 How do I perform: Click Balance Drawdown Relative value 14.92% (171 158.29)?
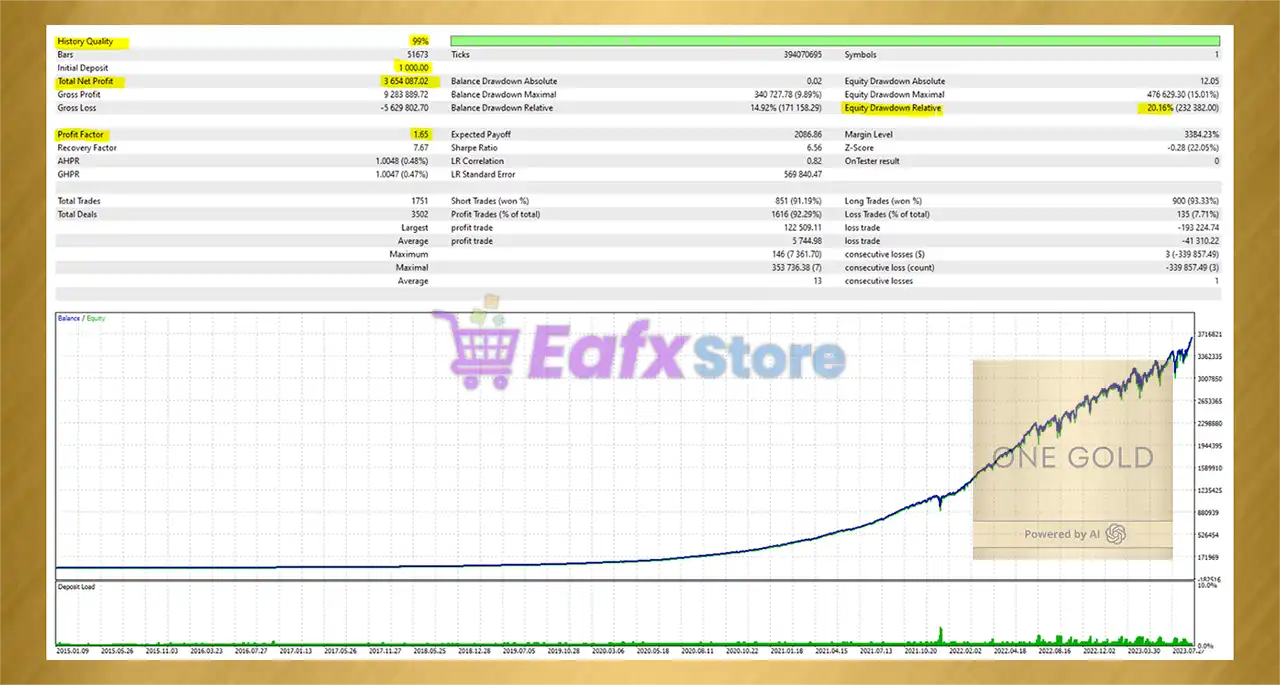786,107
